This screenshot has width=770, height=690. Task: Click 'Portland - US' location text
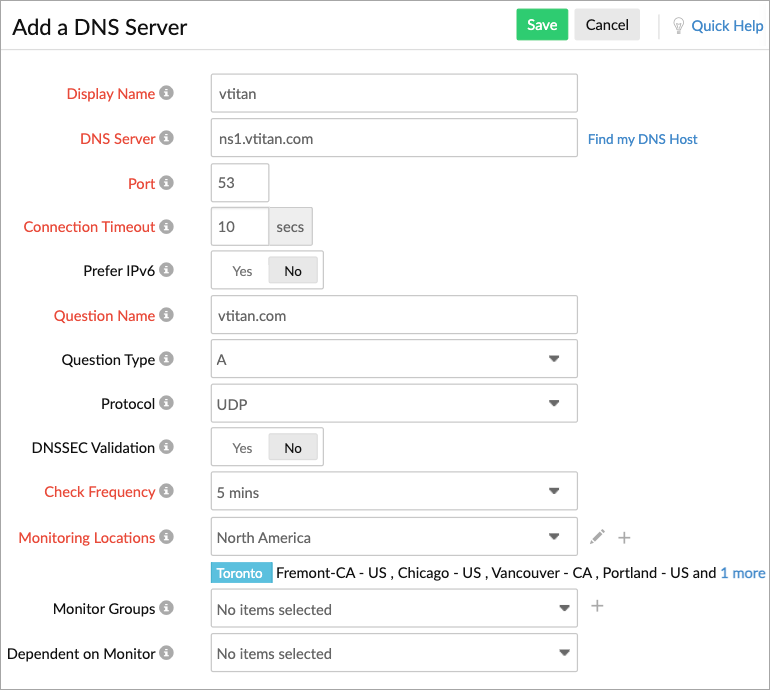(x=646, y=573)
